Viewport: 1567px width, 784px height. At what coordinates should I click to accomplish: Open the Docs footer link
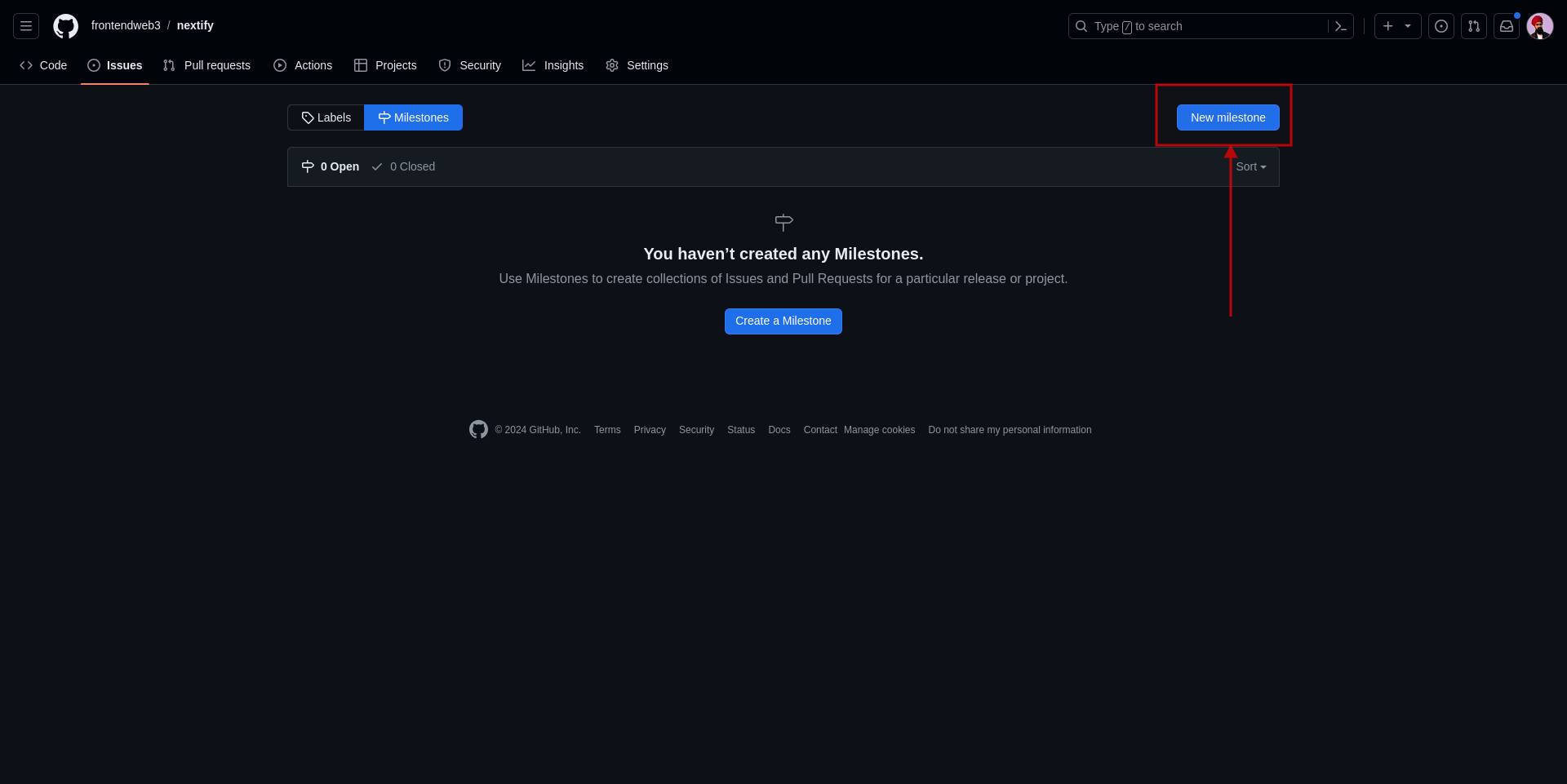779,430
